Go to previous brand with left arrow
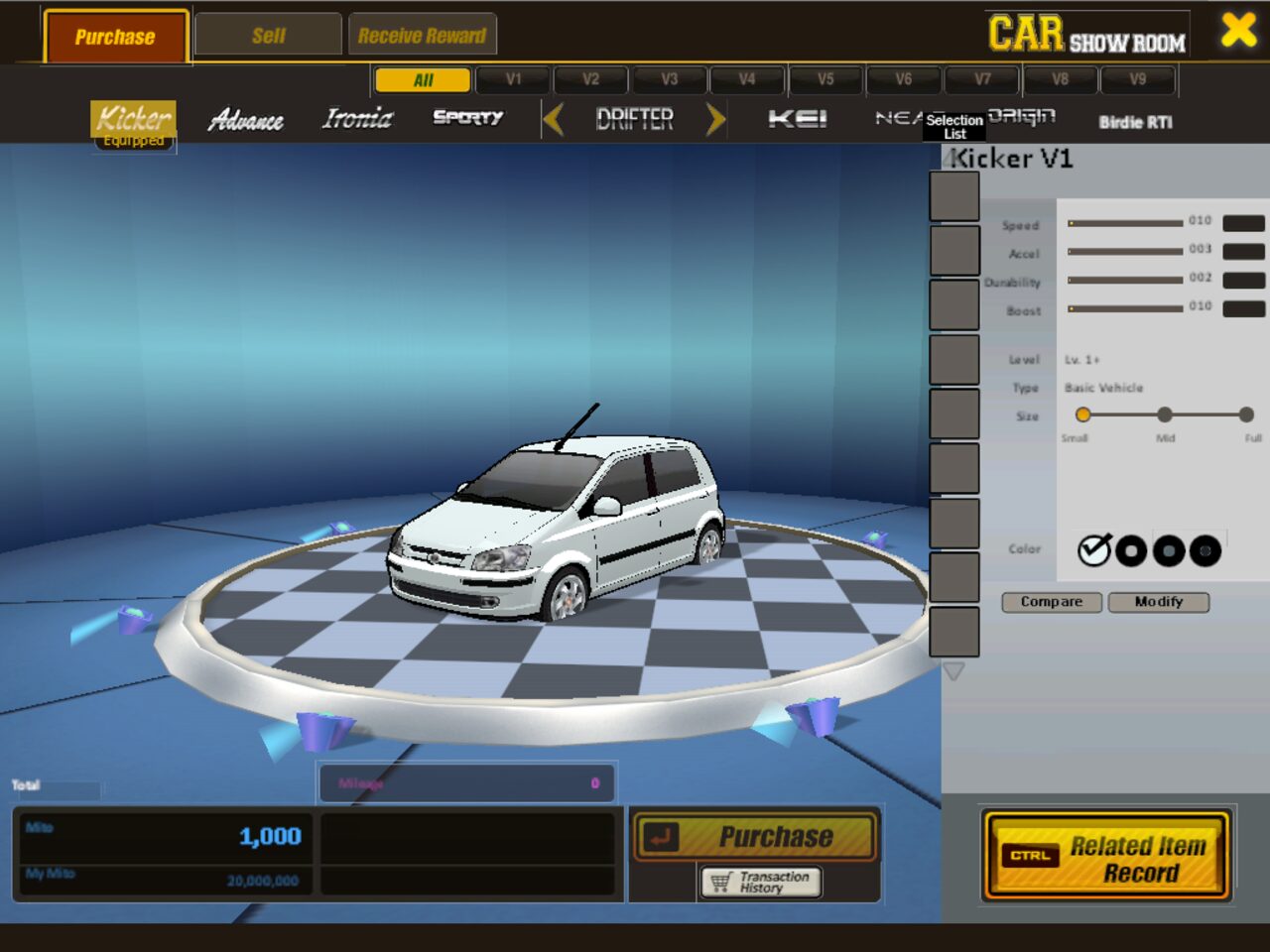Image resolution: width=1270 pixels, height=952 pixels. (x=554, y=120)
